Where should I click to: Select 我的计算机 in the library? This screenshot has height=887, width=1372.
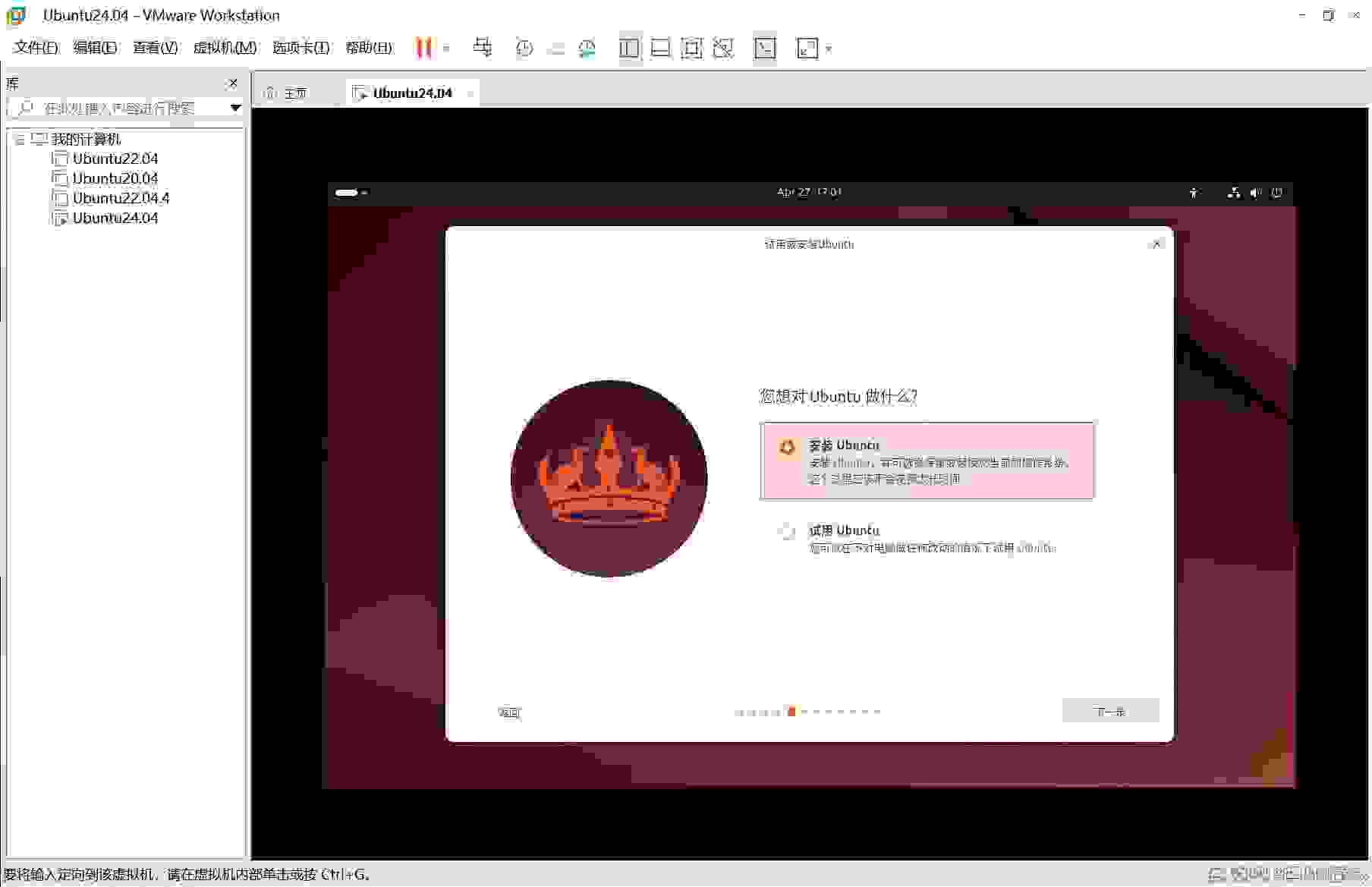pyautogui.click(x=86, y=140)
